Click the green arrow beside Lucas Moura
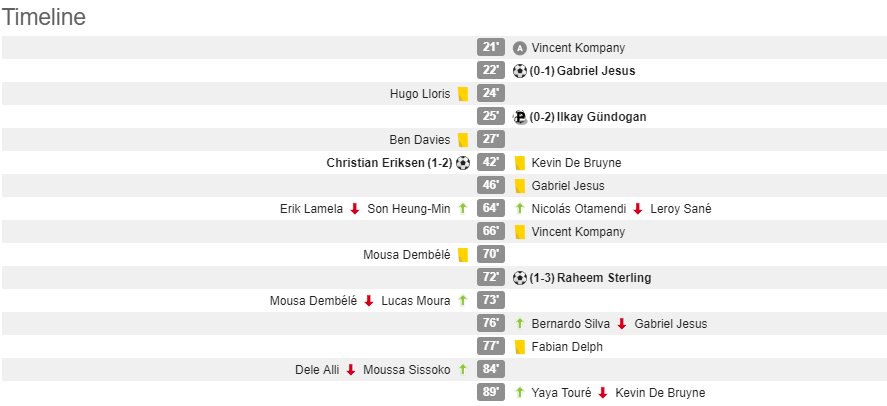 (x=463, y=301)
